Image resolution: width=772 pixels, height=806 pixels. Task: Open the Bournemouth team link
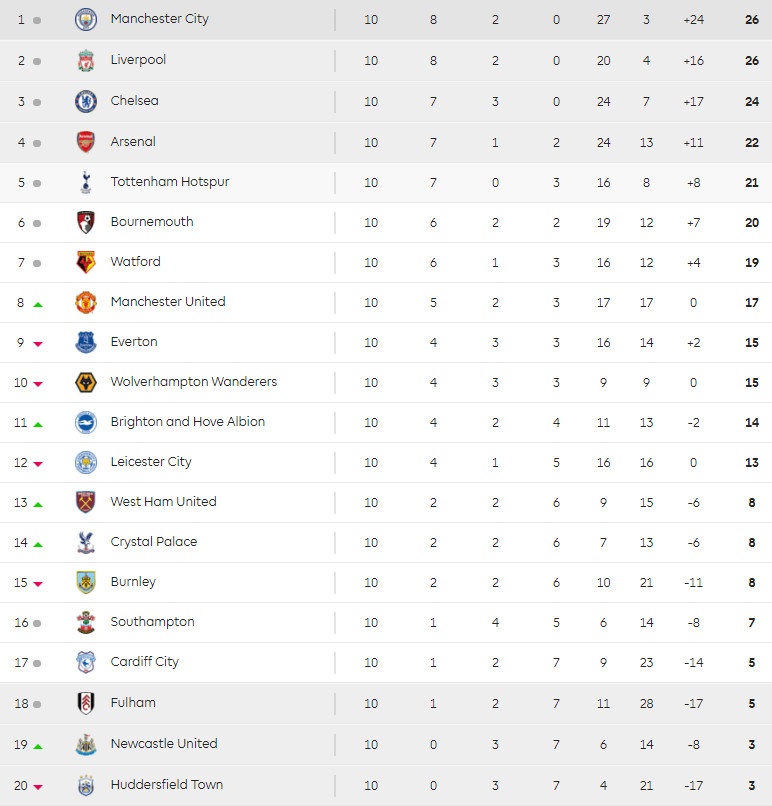point(152,222)
